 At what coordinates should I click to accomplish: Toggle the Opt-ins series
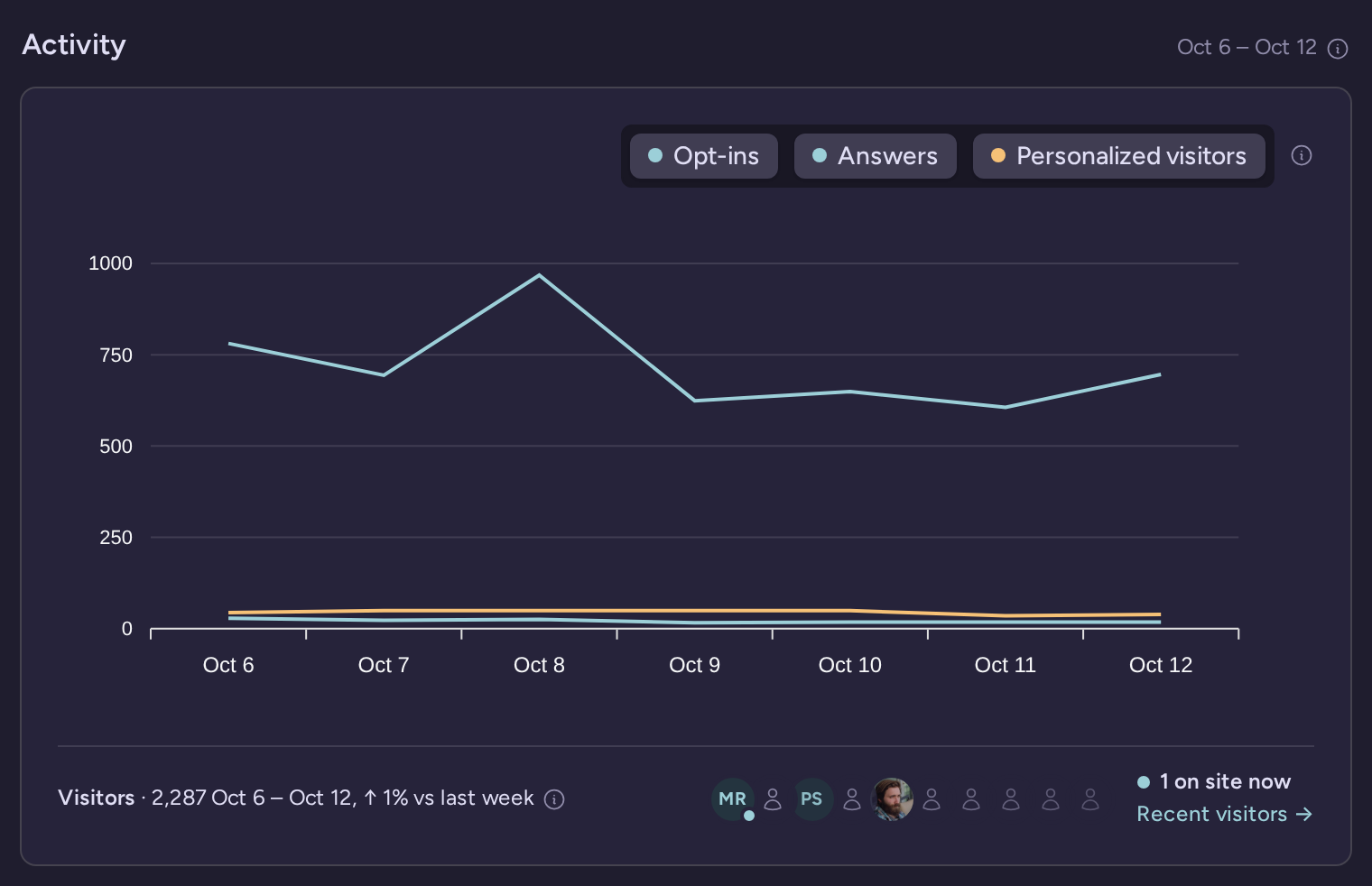pos(704,156)
